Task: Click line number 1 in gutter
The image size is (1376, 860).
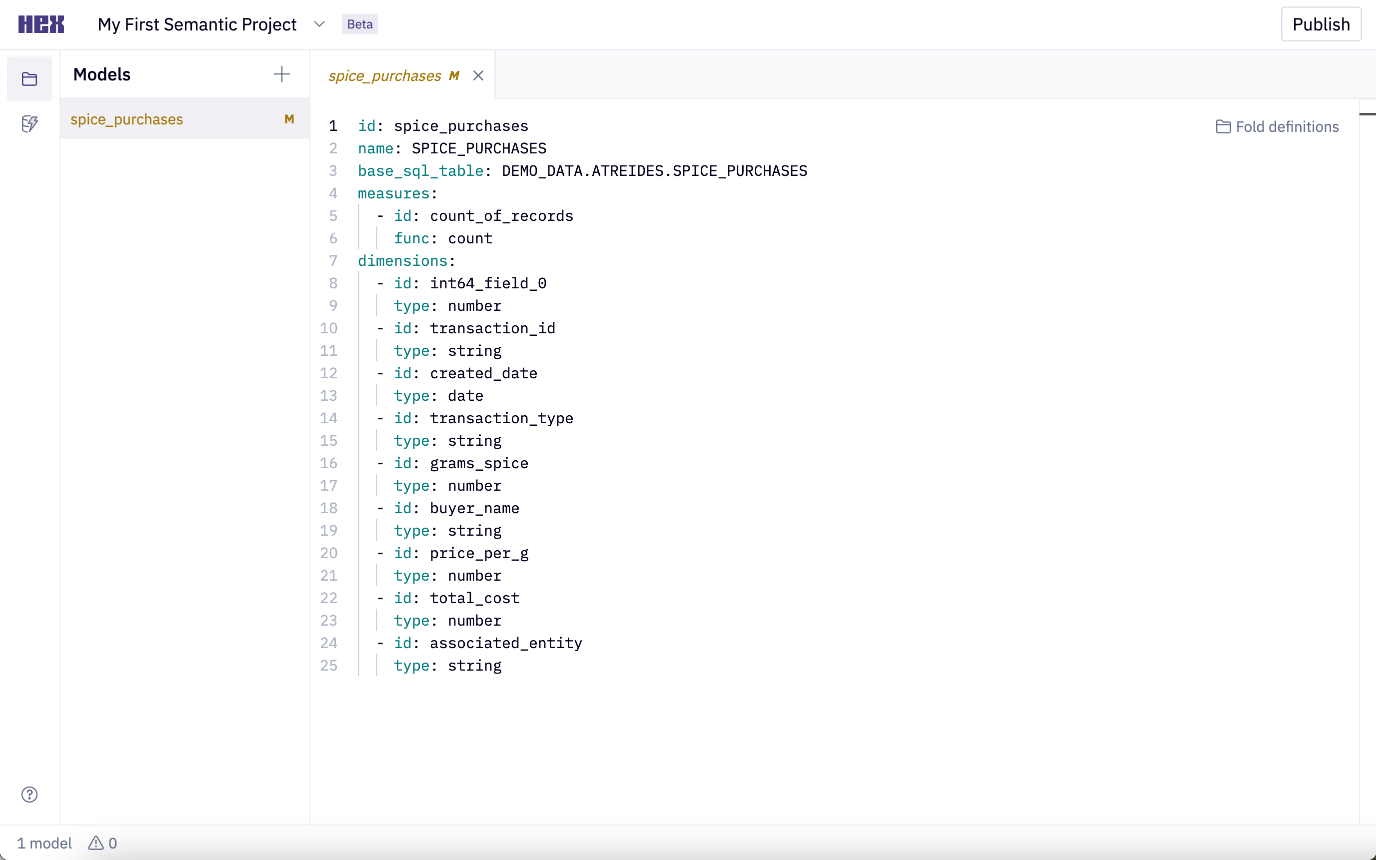Action: point(333,126)
